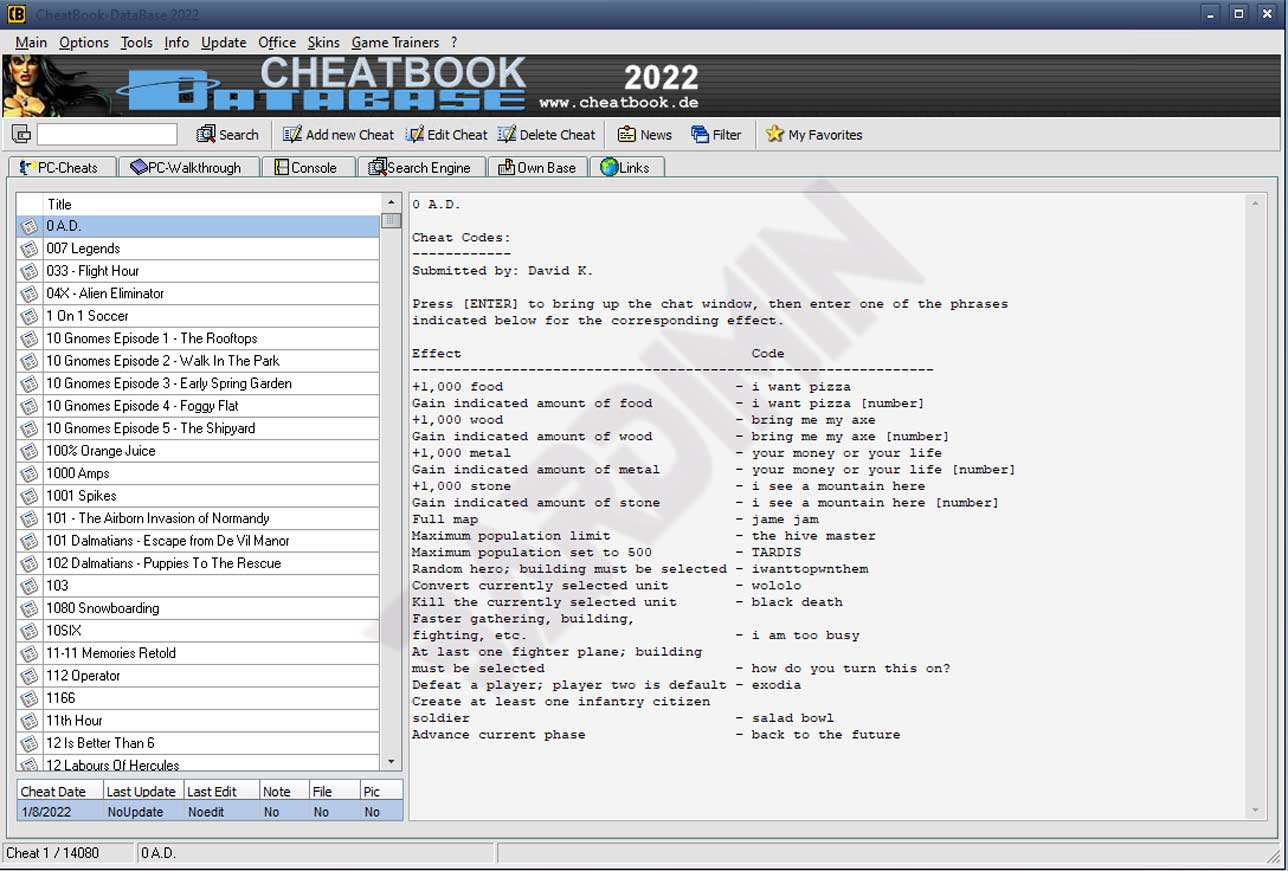The image size is (1288, 871).
Task: Click the icon beside 112 Operator
Action: (x=29, y=677)
